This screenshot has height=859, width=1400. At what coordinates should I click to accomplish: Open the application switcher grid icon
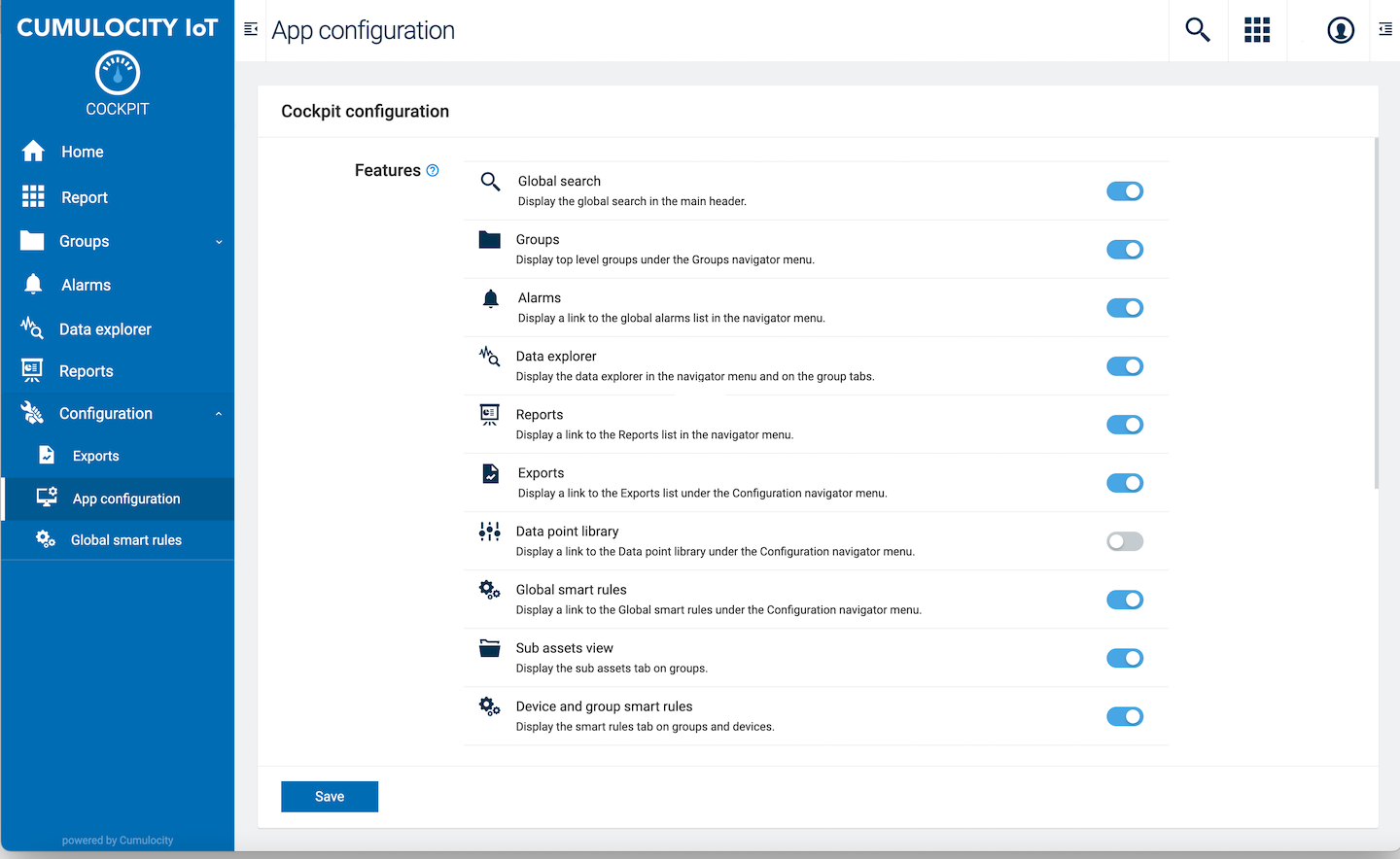pyautogui.click(x=1257, y=30)
